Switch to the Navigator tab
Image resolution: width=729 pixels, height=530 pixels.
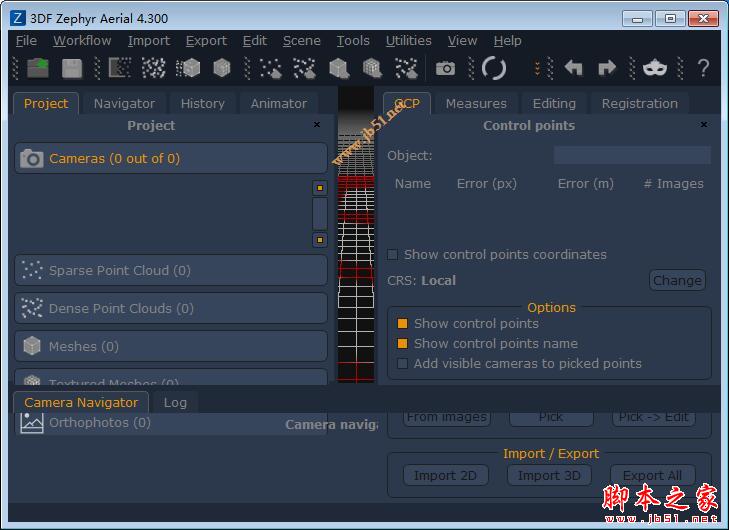point(124,103)
